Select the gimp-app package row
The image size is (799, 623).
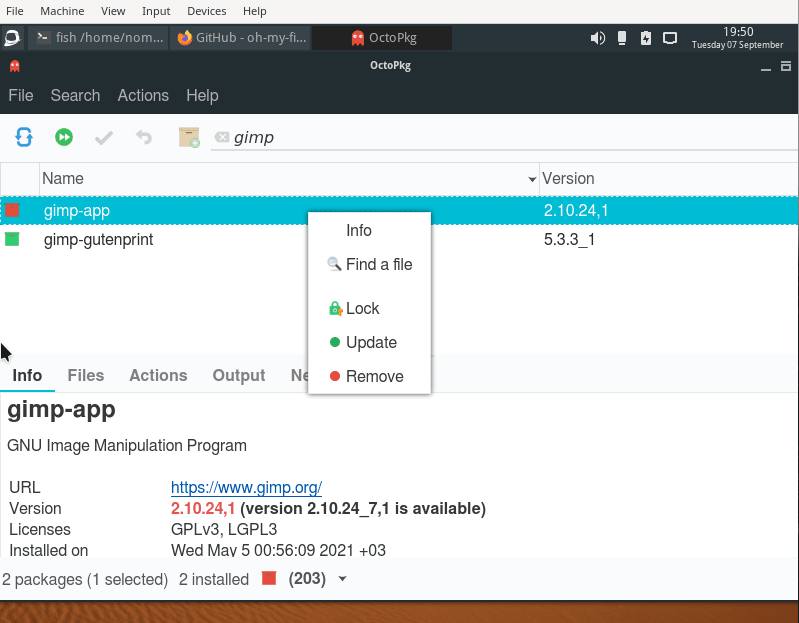(x=399, y=210)
